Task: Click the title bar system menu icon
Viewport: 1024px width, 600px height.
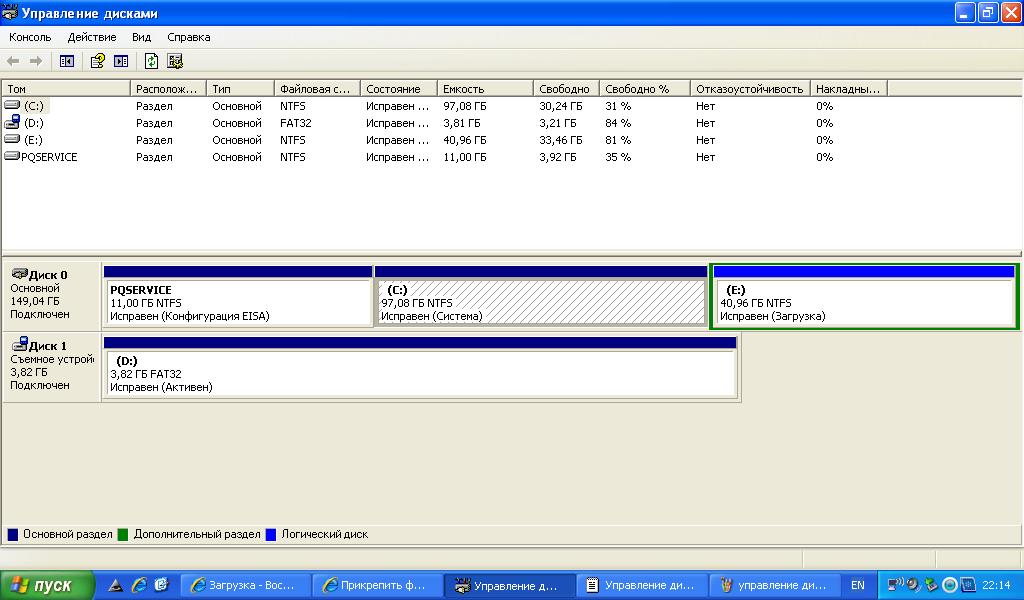Action: click(x=10, y=12)
